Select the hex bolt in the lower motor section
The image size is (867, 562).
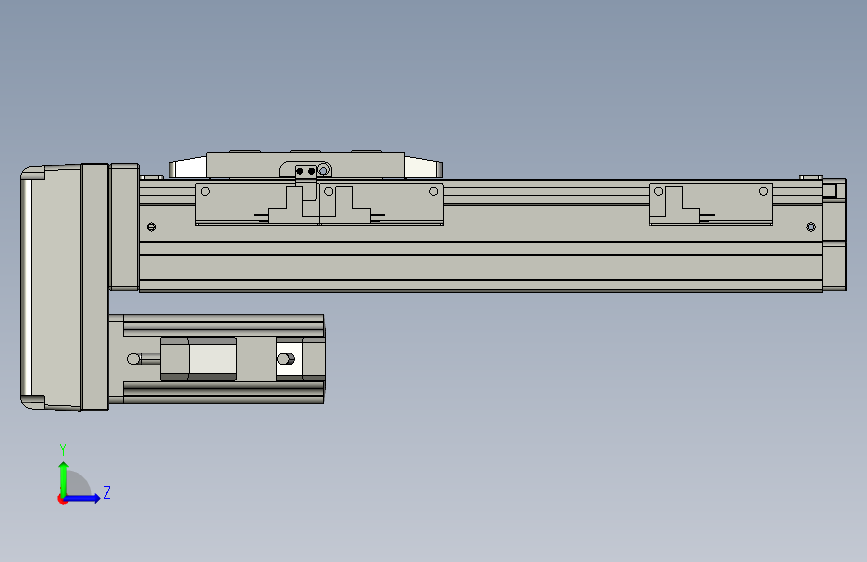click(286, 359)
